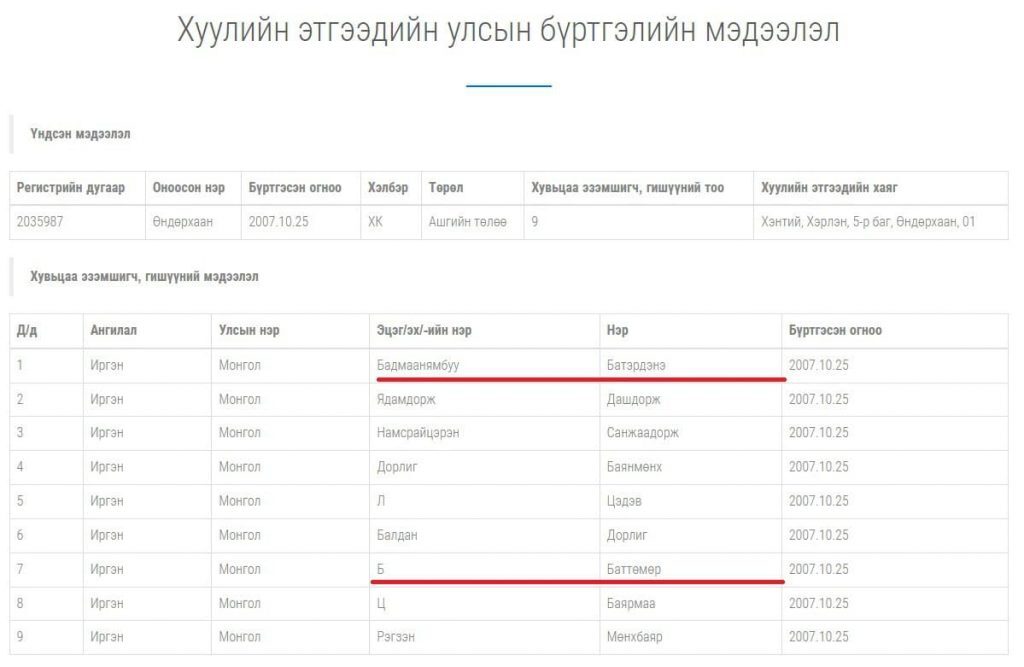Image resolution: width=1024 pixels, height=667 pixels.
Task: Click the company name 'Өндөрхаан' cell
Action: pyautogui.click(x=182, y=222)
